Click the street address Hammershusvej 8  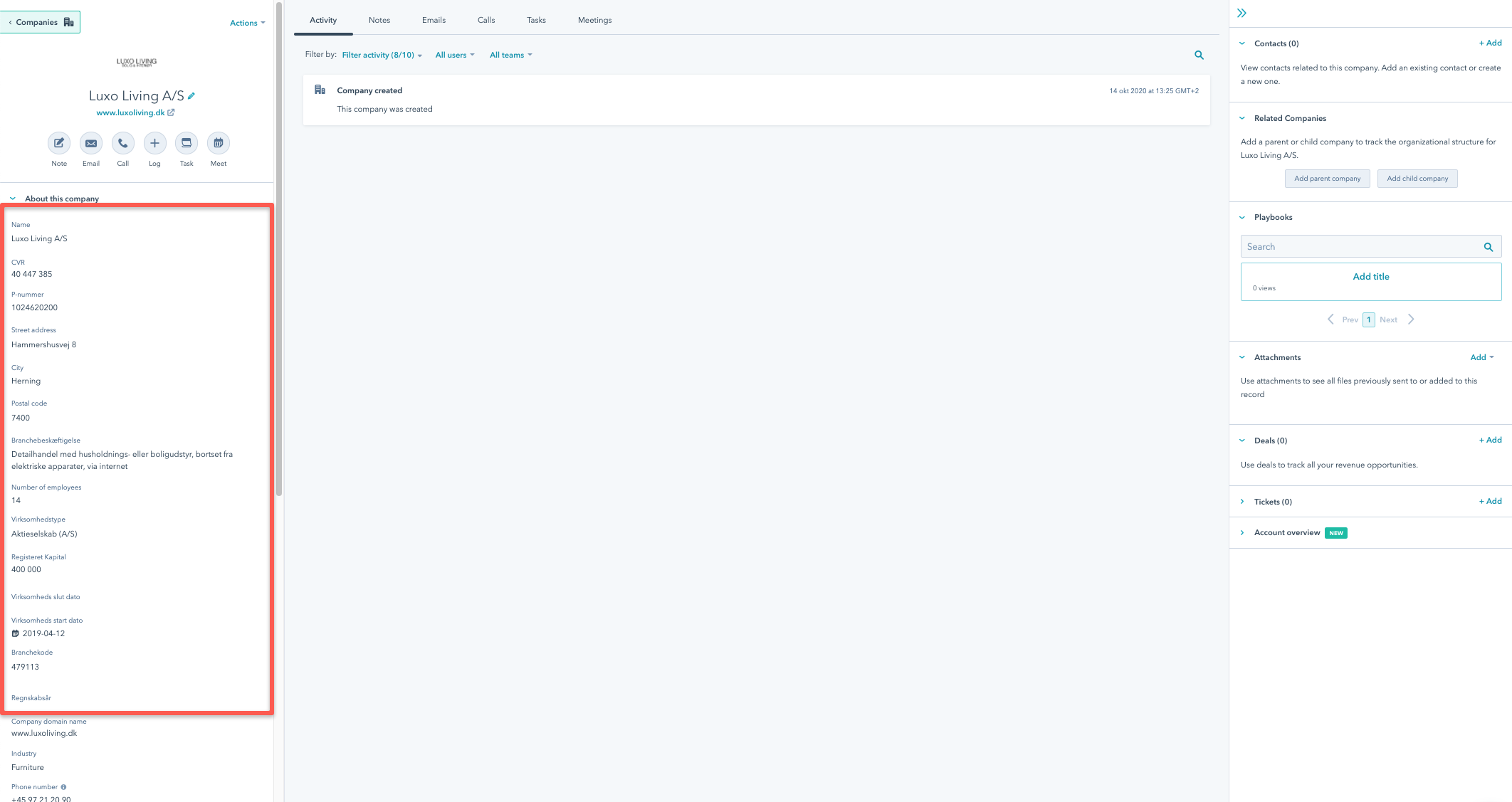pos(43,344)
